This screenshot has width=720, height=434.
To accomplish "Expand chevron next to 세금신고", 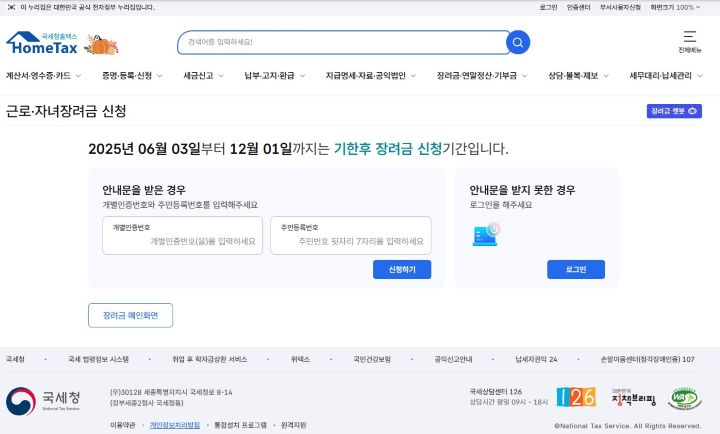I will coord(221,76).
